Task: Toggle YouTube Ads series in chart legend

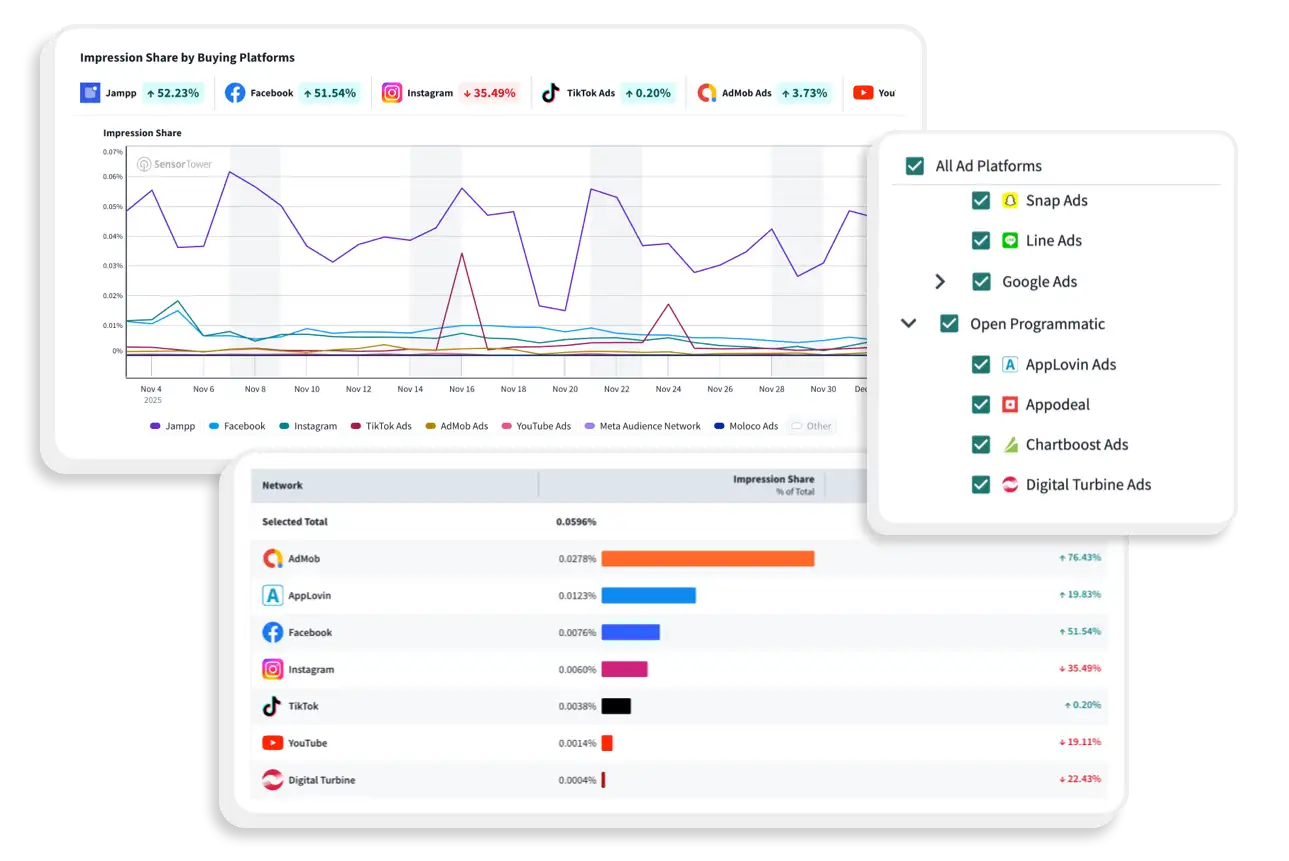Action: click(536, 426)
